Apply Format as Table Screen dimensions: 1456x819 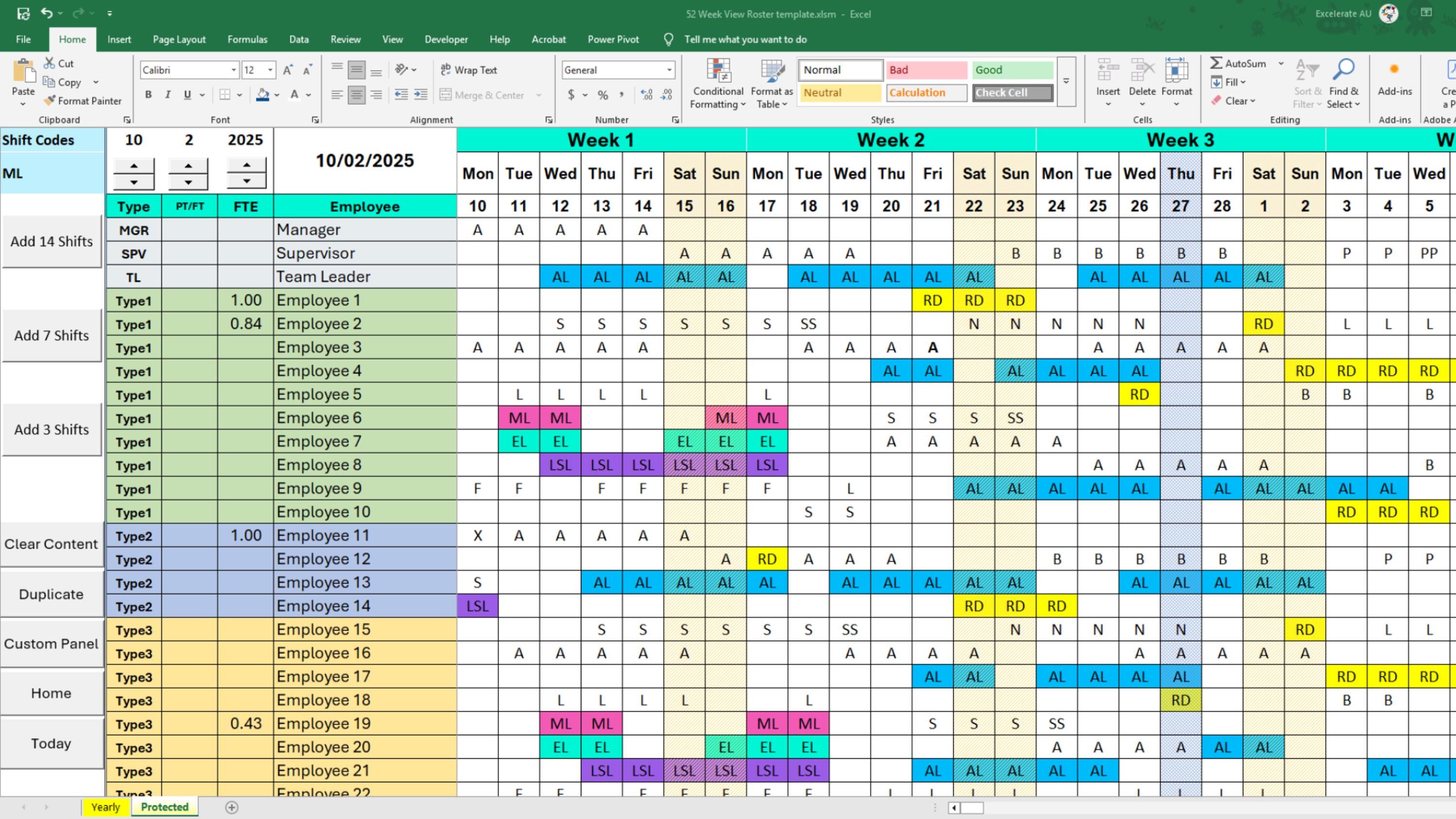[771, 84]
